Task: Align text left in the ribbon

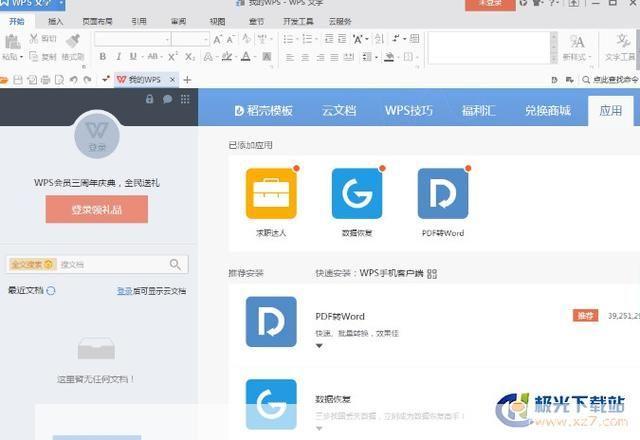Action: coord(290,57)
